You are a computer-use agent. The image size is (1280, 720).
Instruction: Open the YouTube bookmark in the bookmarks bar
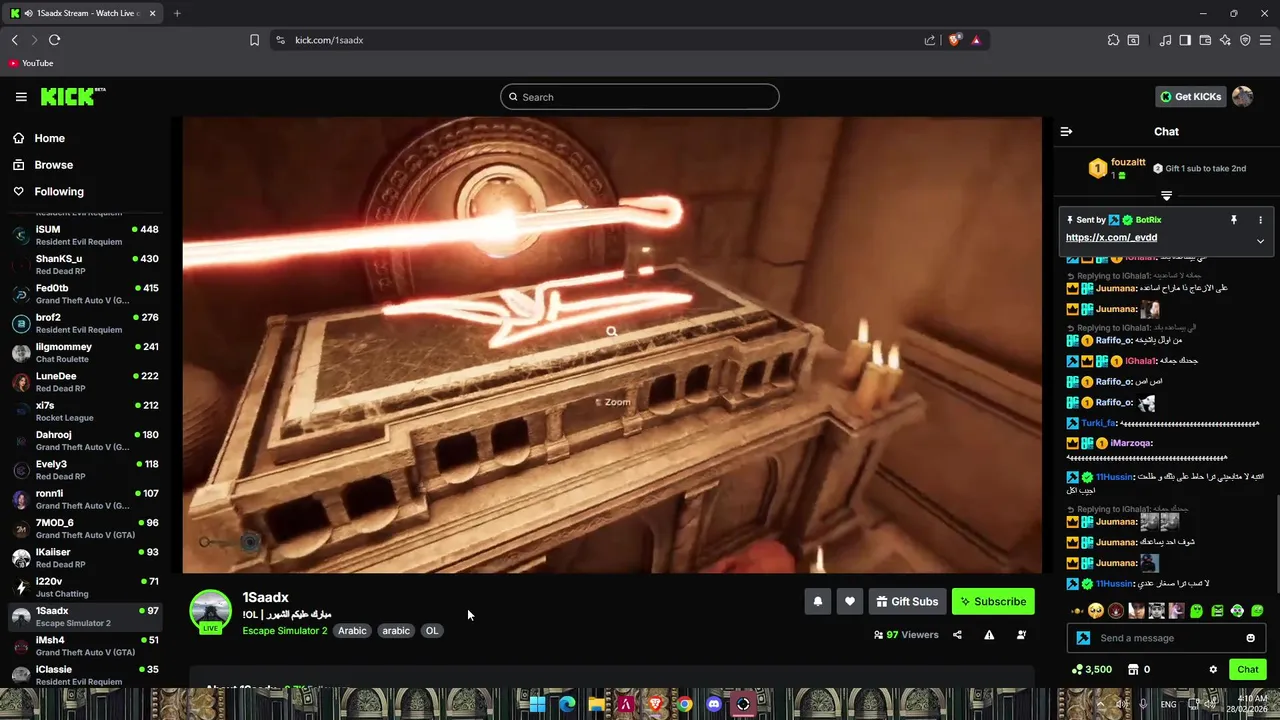[x=30, y=63]
